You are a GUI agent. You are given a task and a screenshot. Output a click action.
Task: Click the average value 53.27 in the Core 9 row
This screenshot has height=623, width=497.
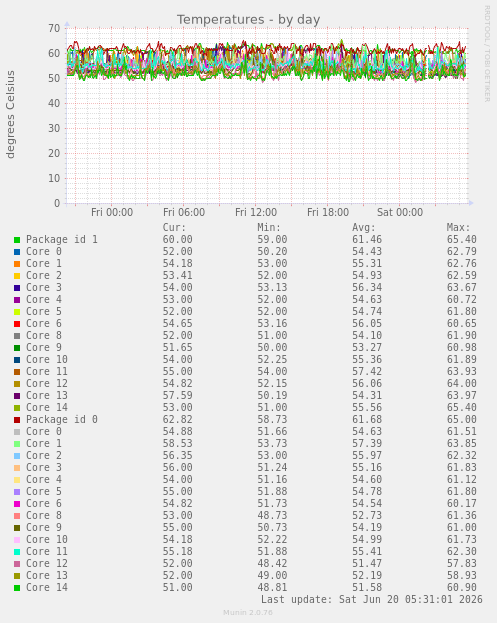coord(367,348)
